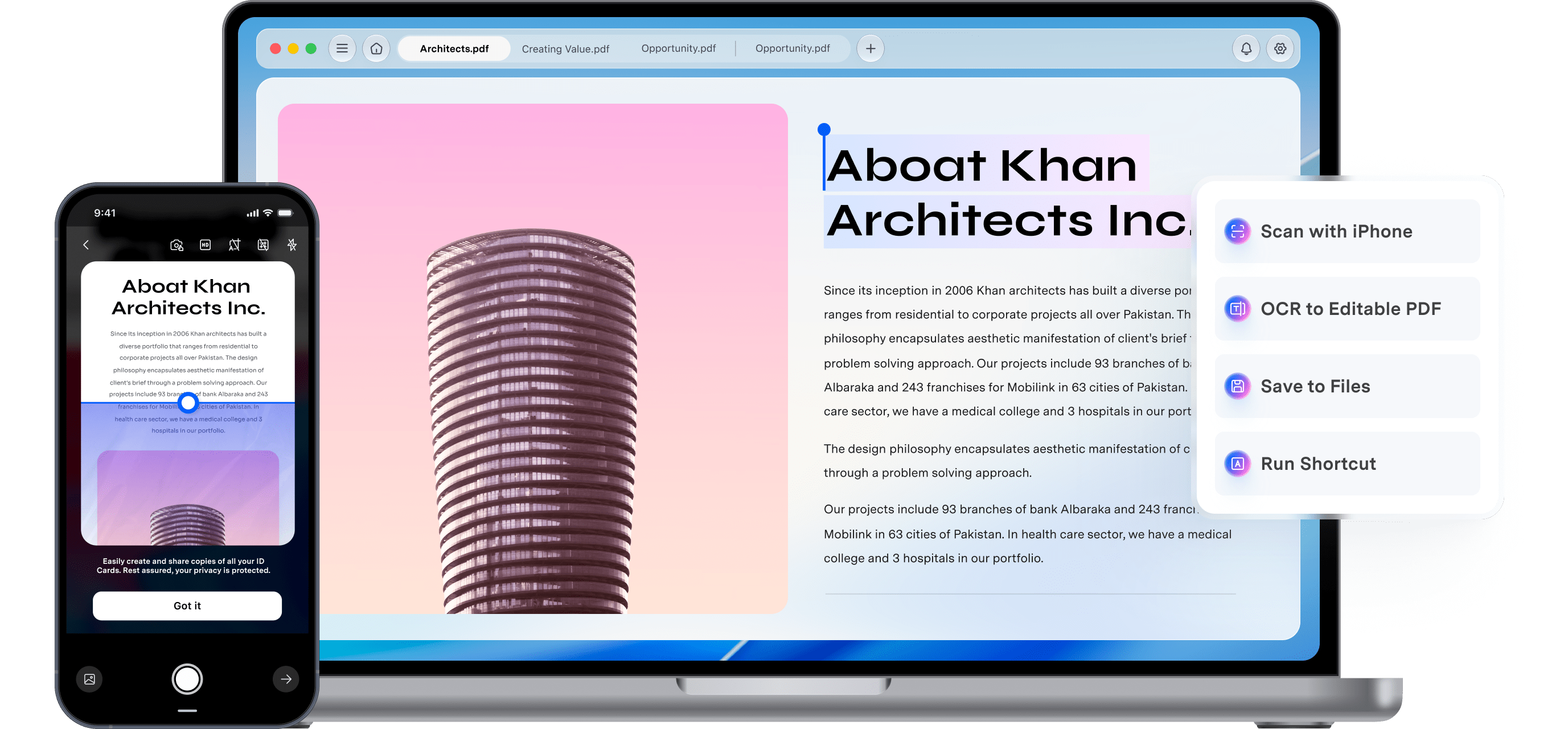Click the 'Architects Inc.' heading line in PDF
The height and width of the screenshot is (729, 1568).
tap(1008, 220)
